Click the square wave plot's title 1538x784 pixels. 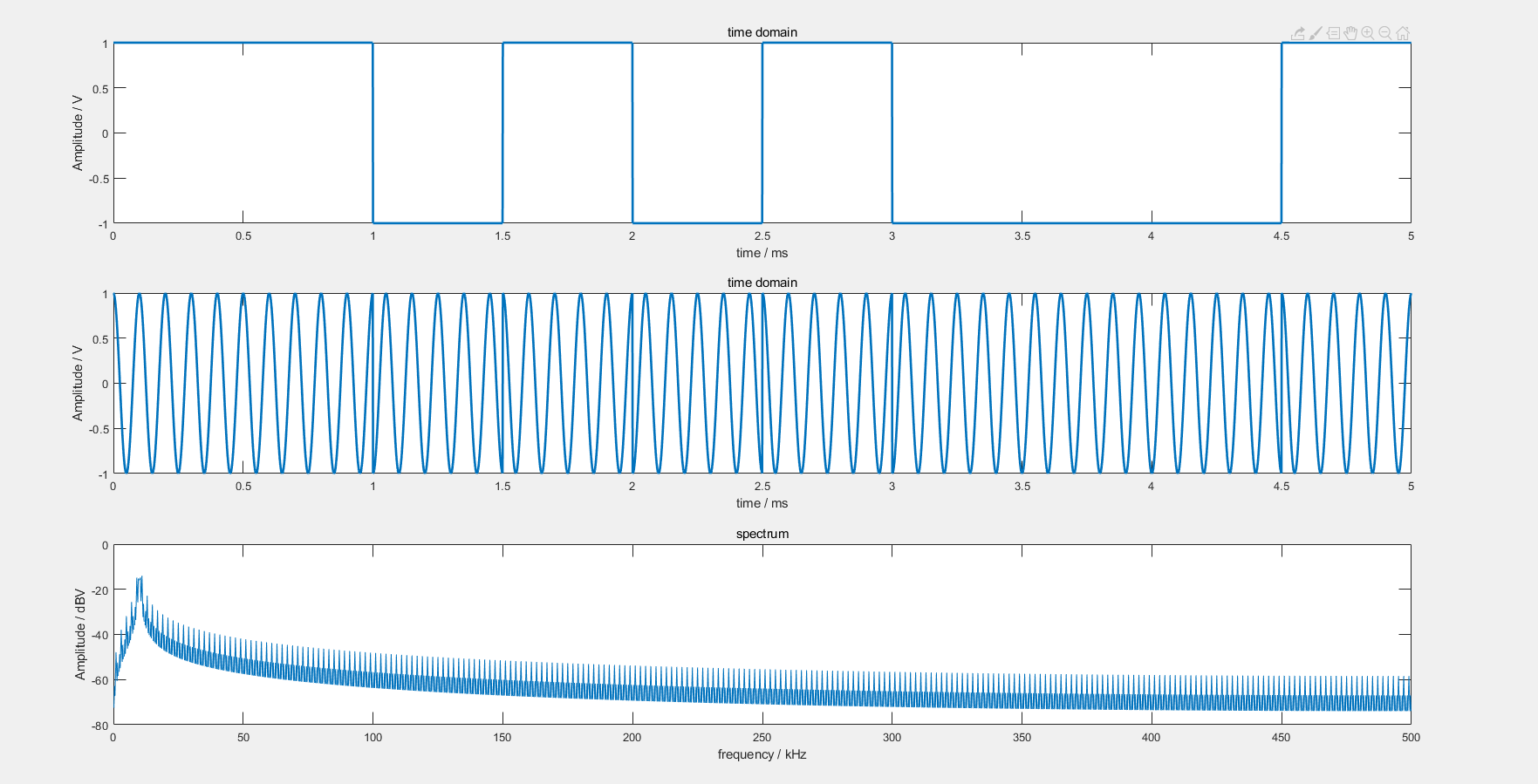[762, 32]
